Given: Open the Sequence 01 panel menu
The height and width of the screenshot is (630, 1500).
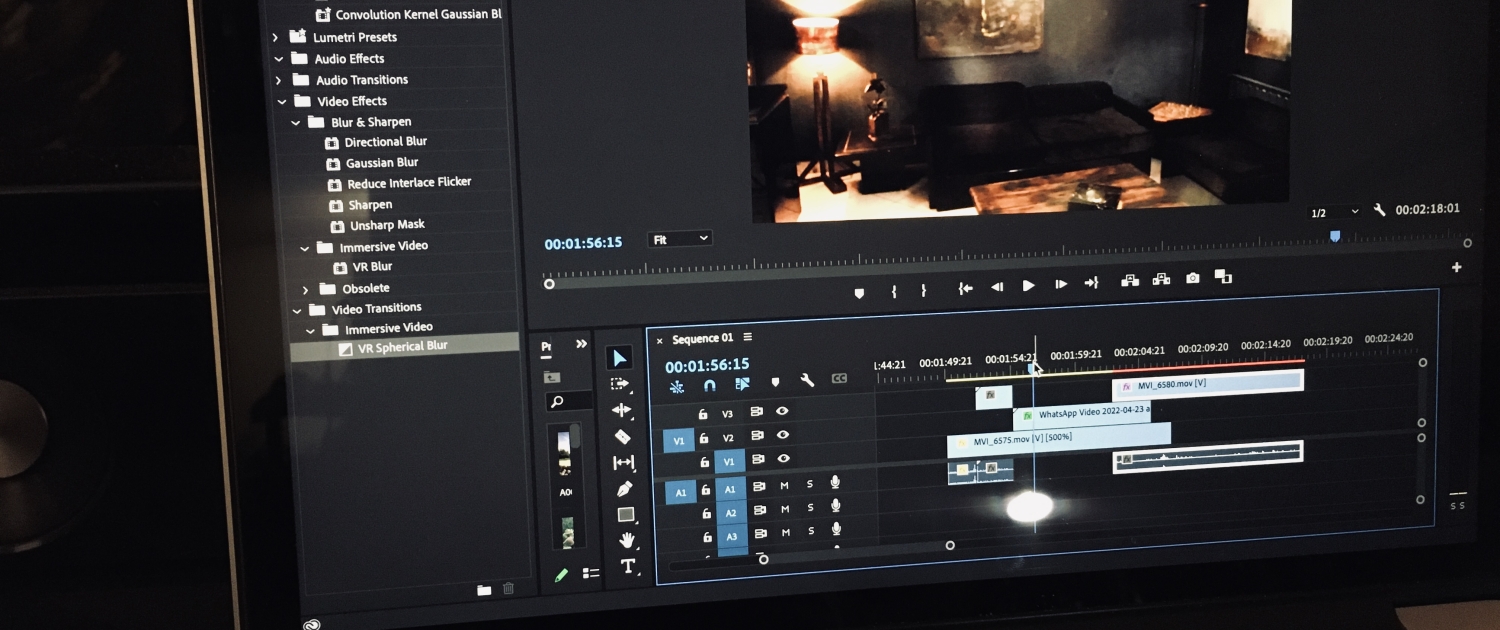Looking at the screenshot, I should 747,337.
